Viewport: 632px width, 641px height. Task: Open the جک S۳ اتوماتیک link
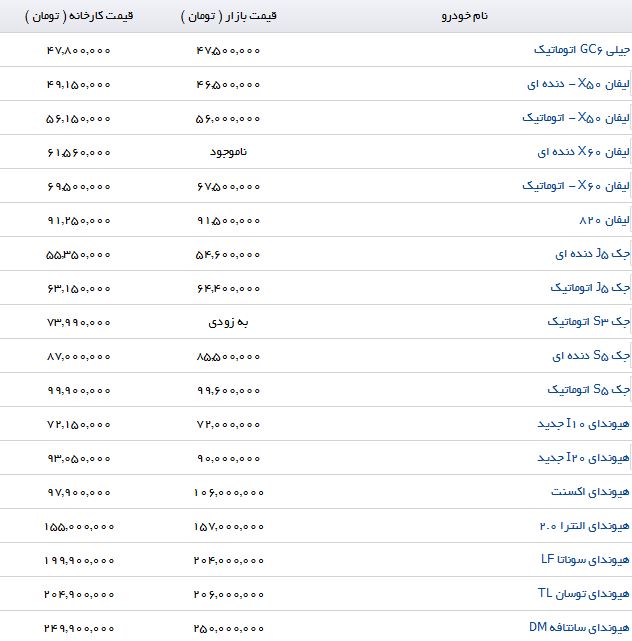tap(589, 322)
